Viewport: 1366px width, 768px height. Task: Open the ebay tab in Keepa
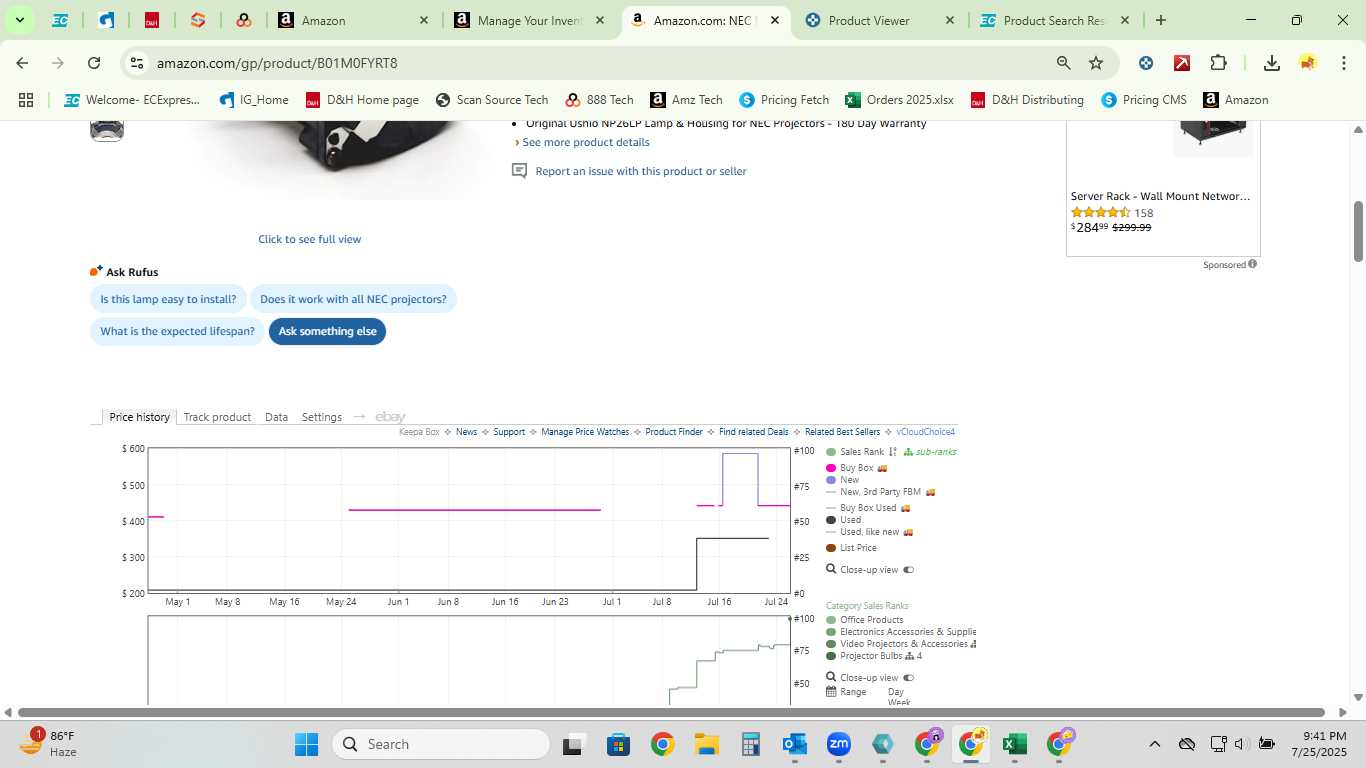(390, 417)
